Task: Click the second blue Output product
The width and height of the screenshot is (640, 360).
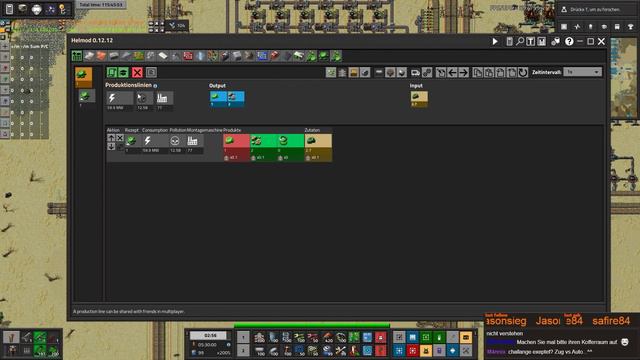Action: [x=236, y=99]
